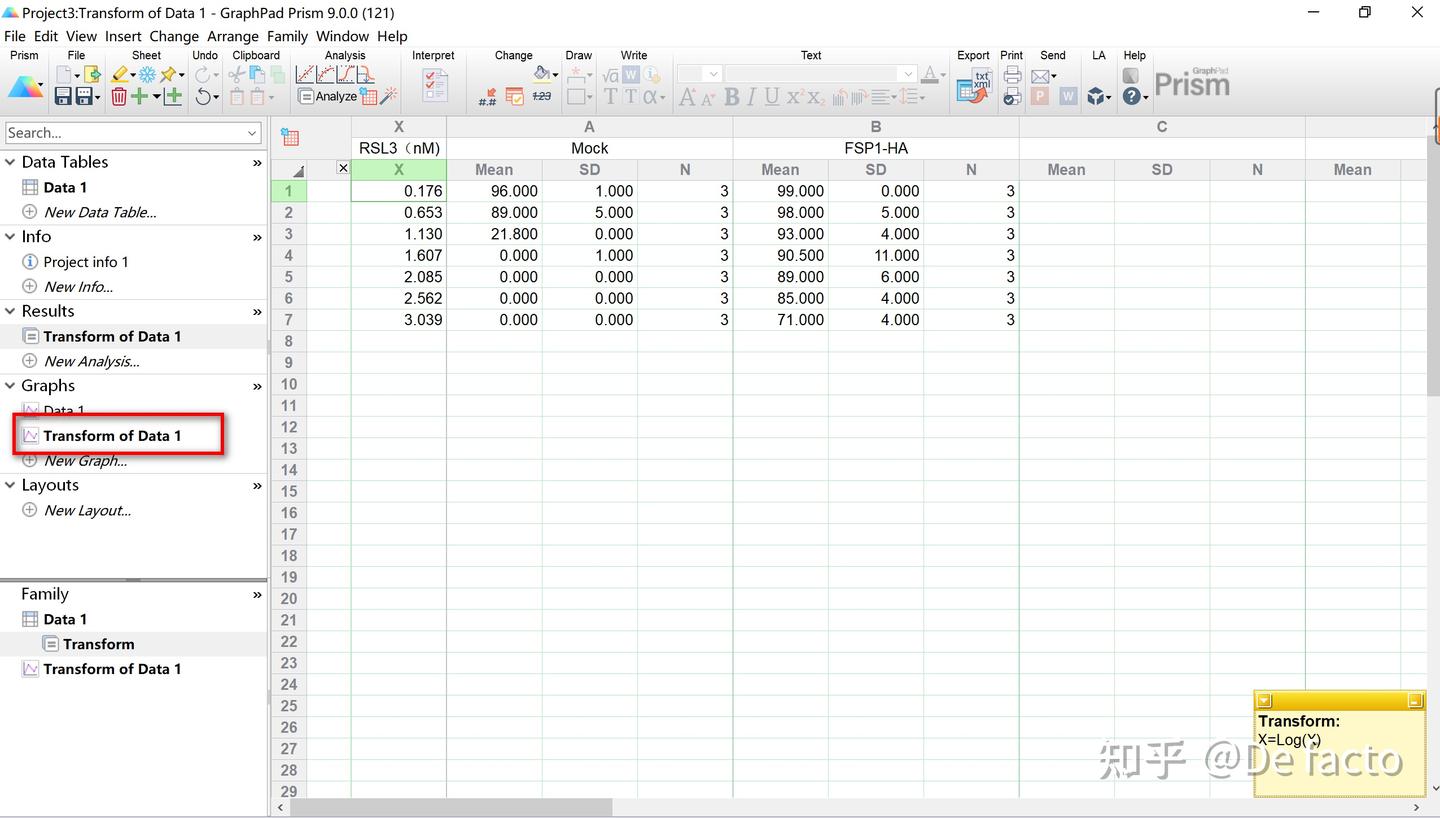The image size is (1440, 818).
Task: Click cell with value 21.800
Action: [x=494, y=234]
